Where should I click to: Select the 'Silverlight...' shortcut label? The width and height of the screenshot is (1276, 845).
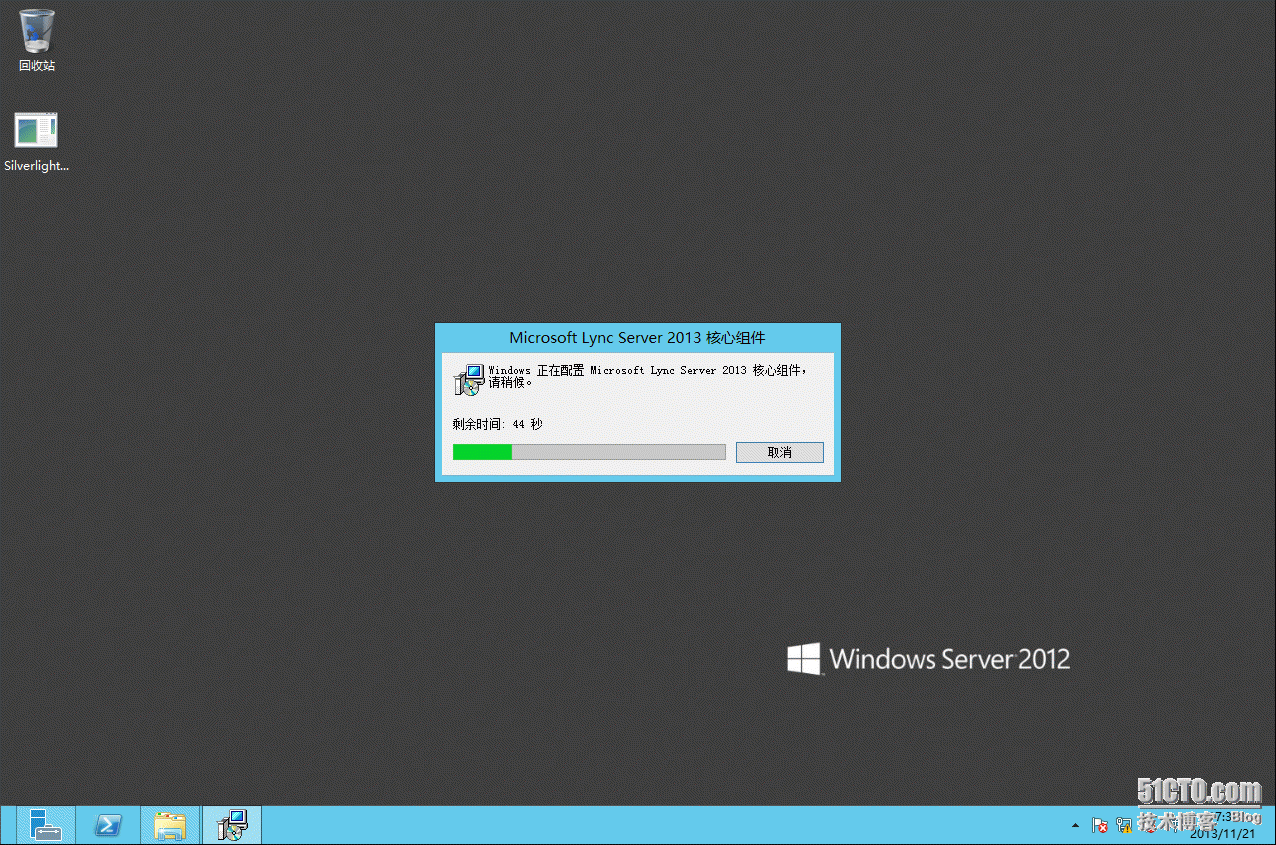tap(37, 166)
